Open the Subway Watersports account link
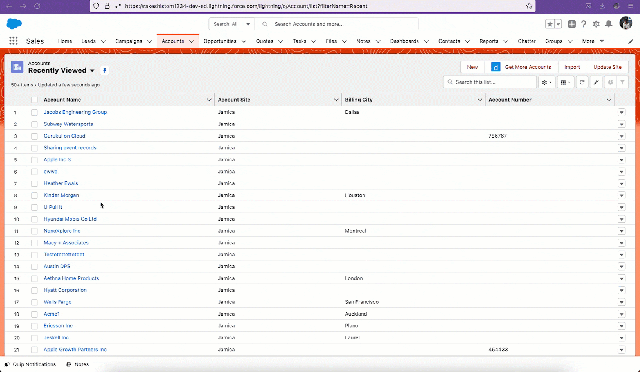This screenshot has width=640, height=372. 68,124
